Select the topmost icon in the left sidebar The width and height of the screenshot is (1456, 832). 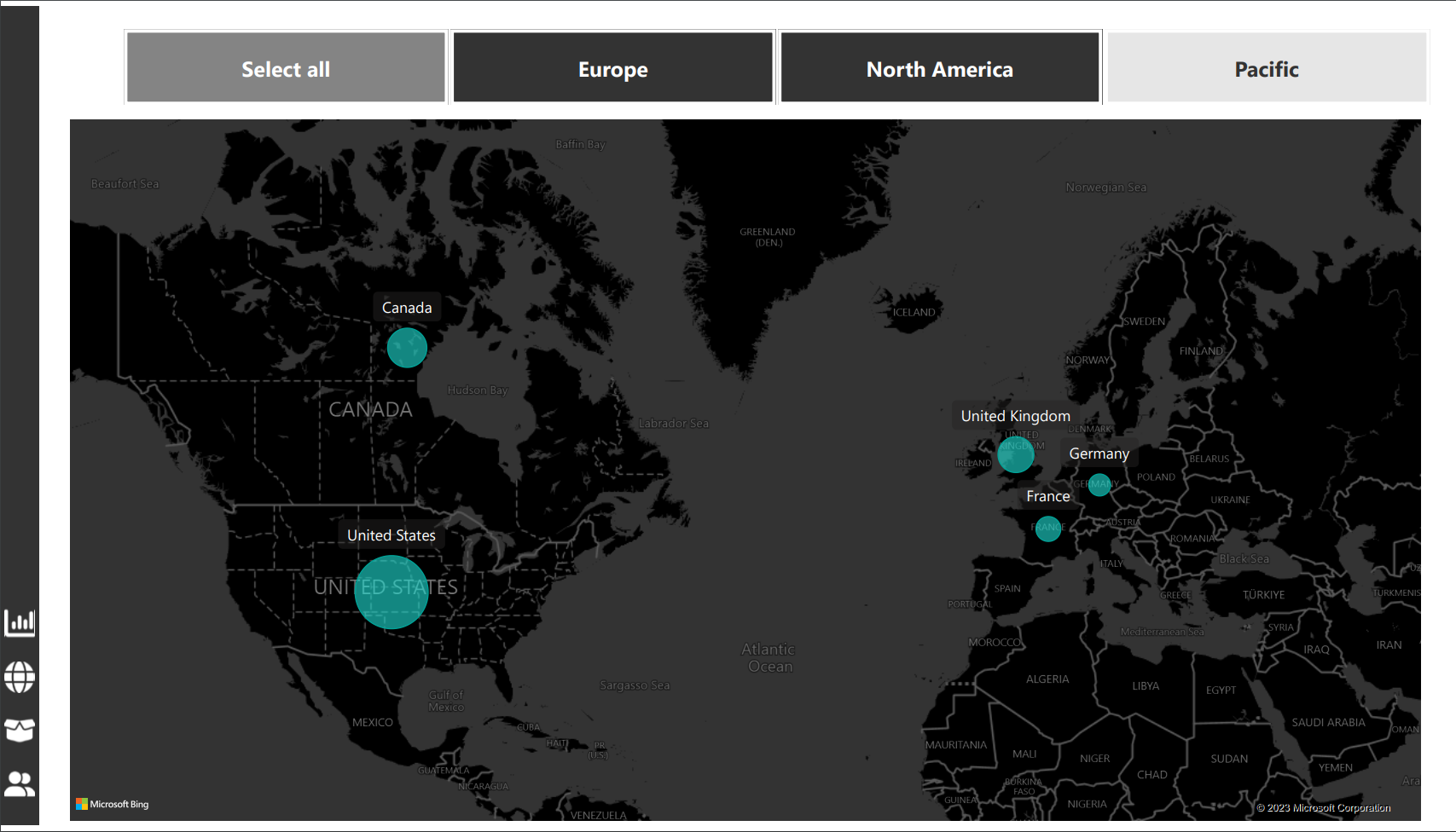point(20,623)
